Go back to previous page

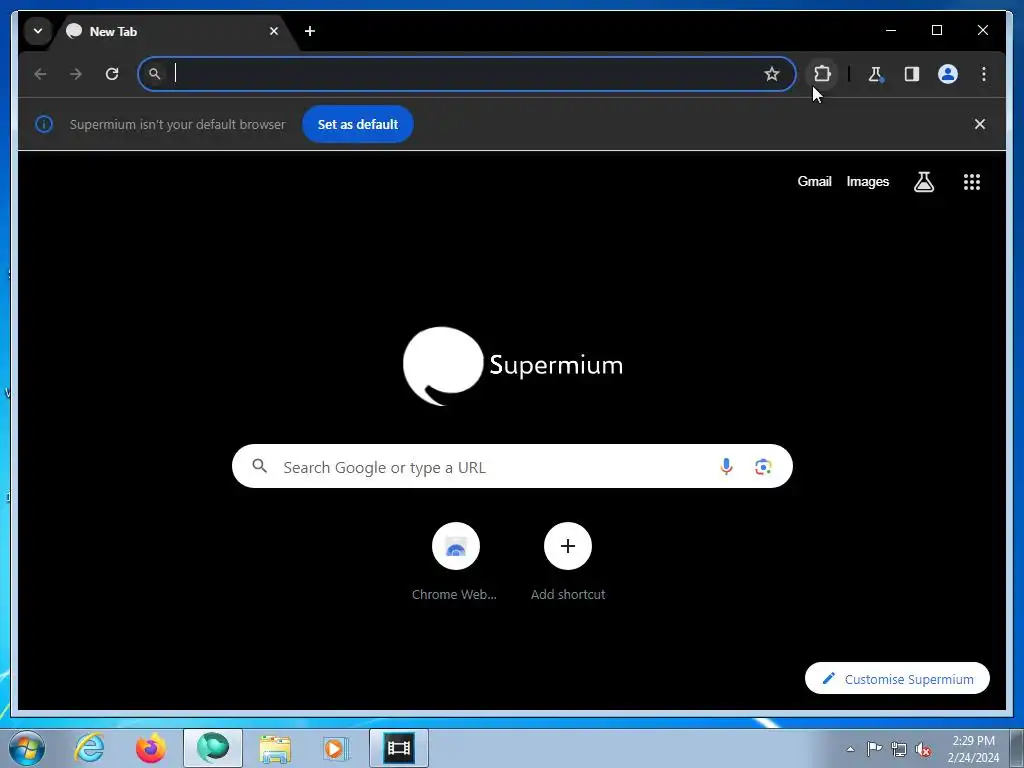(40, 74)
